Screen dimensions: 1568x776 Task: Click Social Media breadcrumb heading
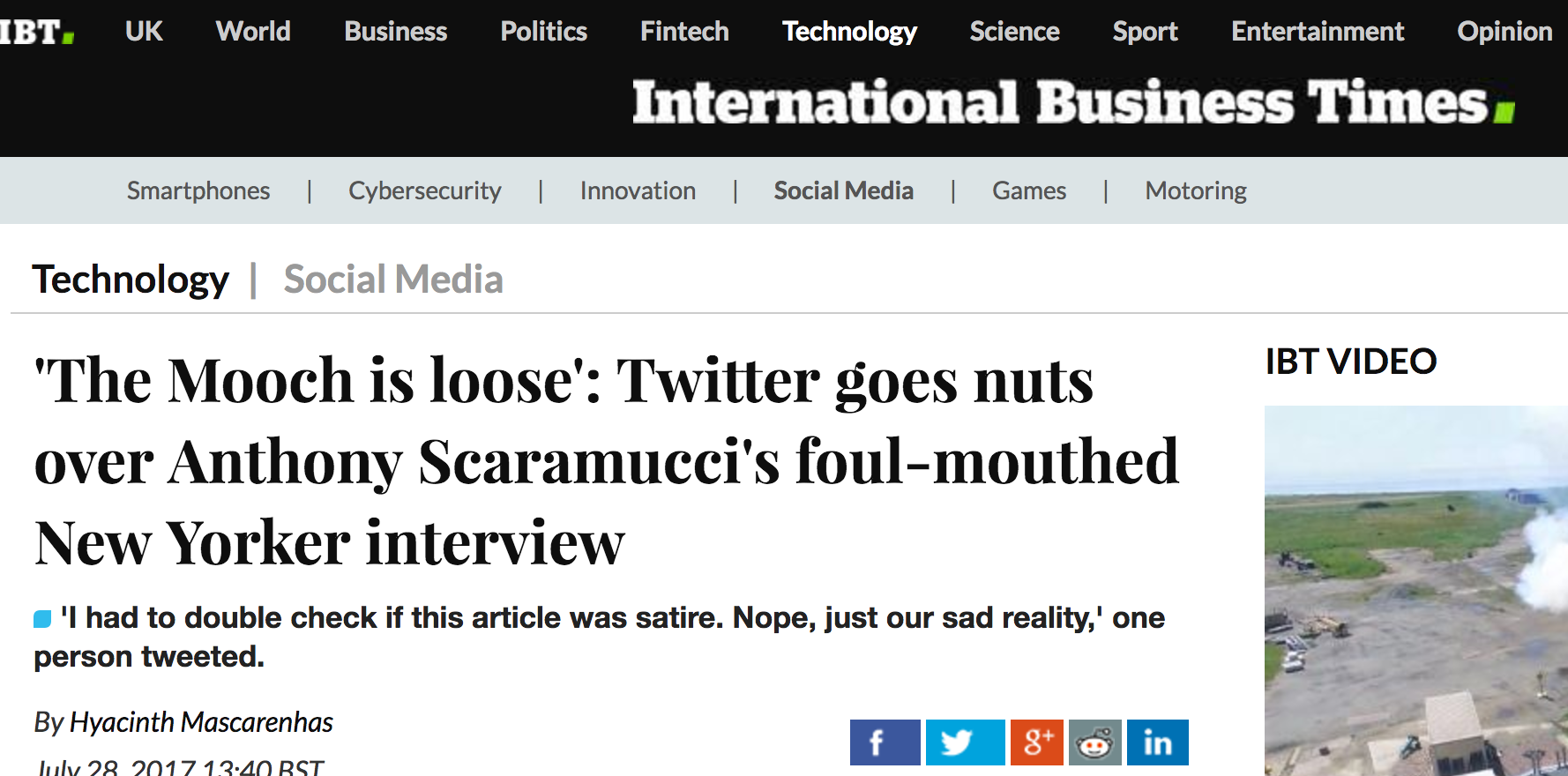point(393,280)
